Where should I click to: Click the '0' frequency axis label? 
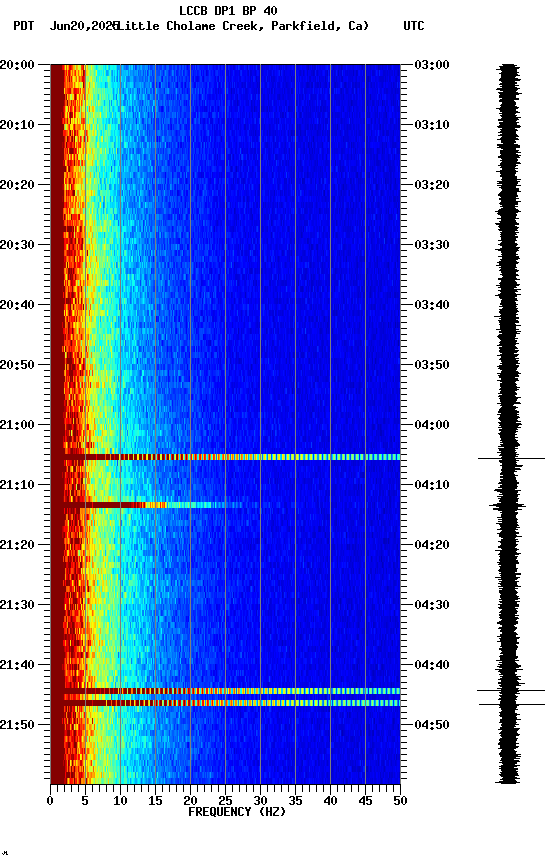[50, 801]
